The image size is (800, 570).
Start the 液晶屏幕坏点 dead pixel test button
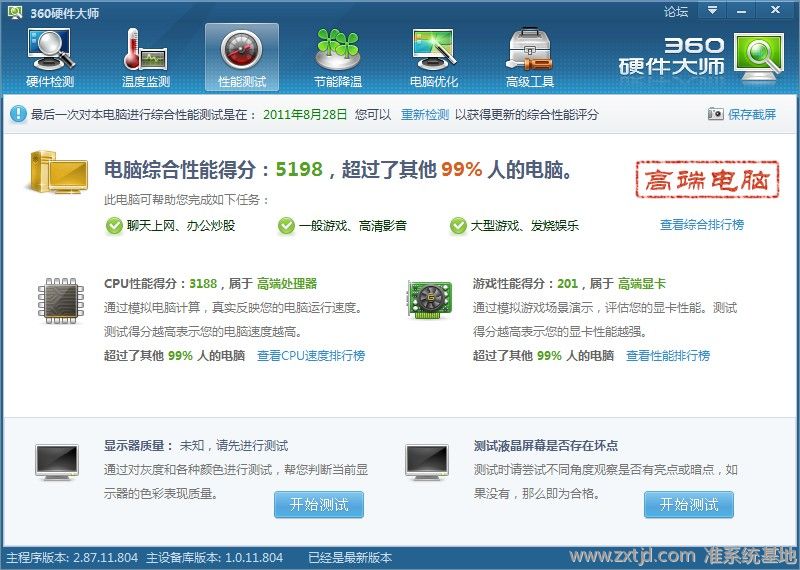[x=689, y=505]
